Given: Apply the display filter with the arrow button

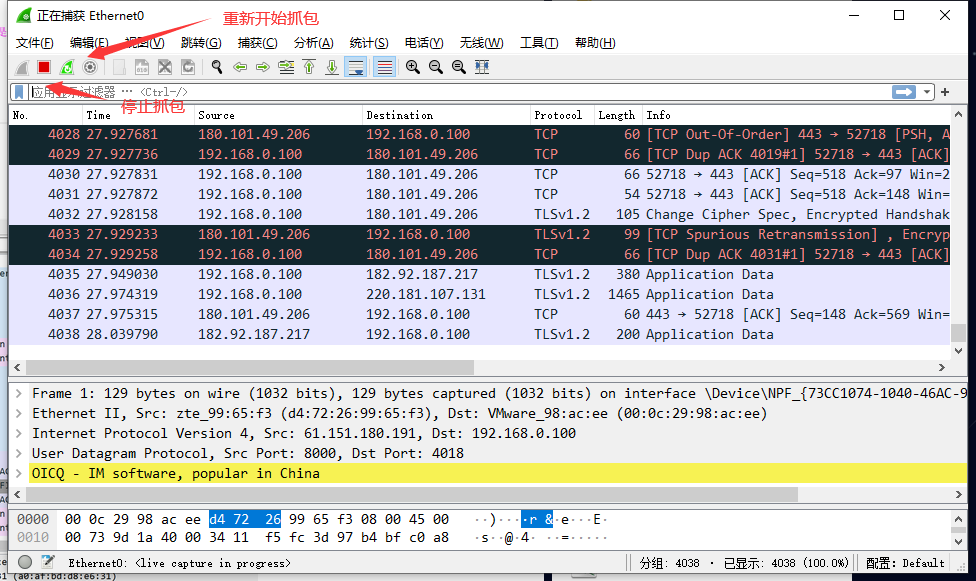Looking at the screenshot, I should pos(904,92).
